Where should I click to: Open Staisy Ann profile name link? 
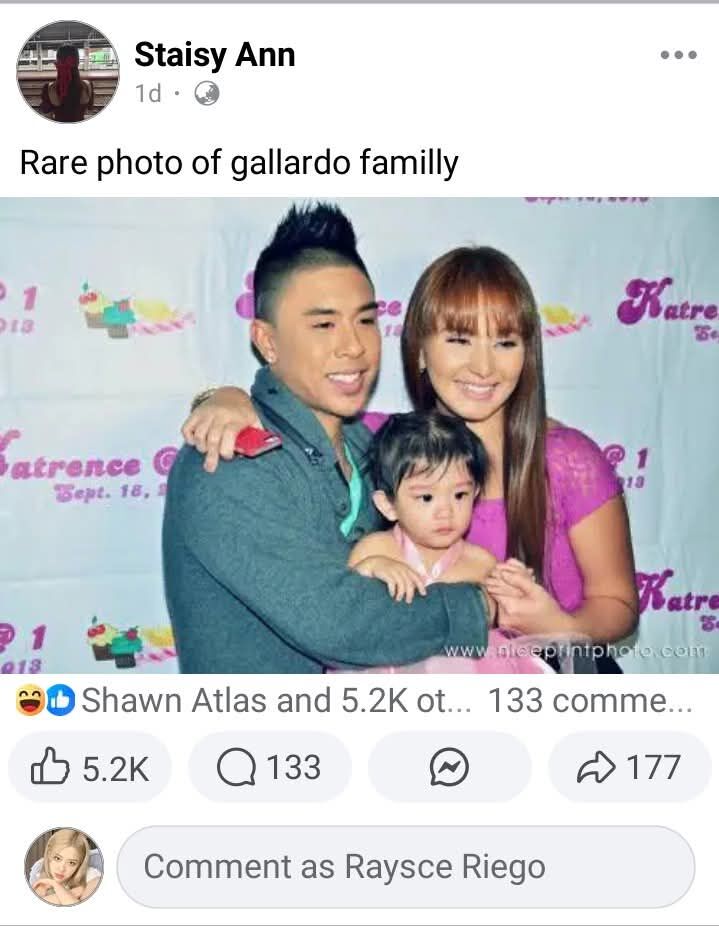pos(214,55)
